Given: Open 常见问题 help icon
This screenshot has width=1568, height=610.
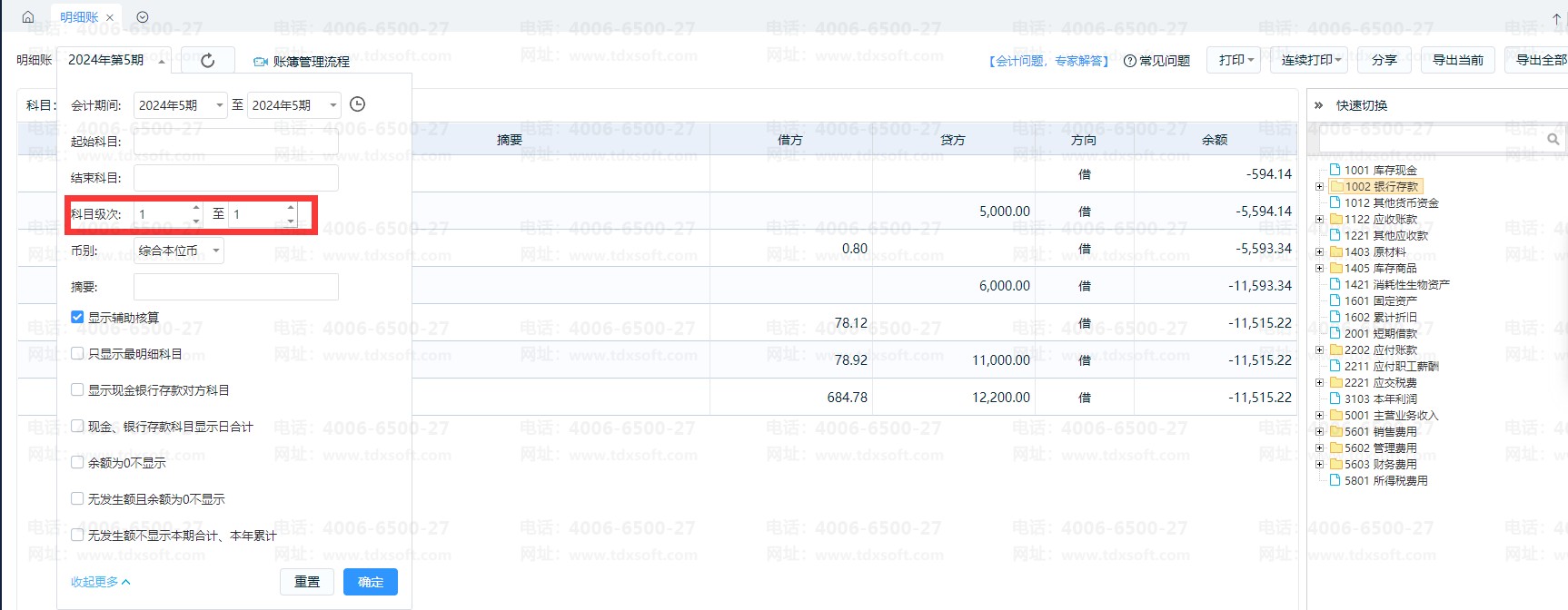Looking at the screenshot, I should [x=1130, y=61].
